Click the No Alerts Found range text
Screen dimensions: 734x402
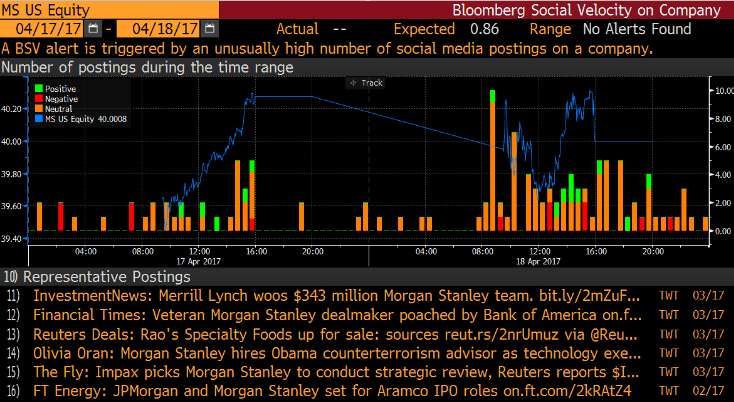point(637,29)
